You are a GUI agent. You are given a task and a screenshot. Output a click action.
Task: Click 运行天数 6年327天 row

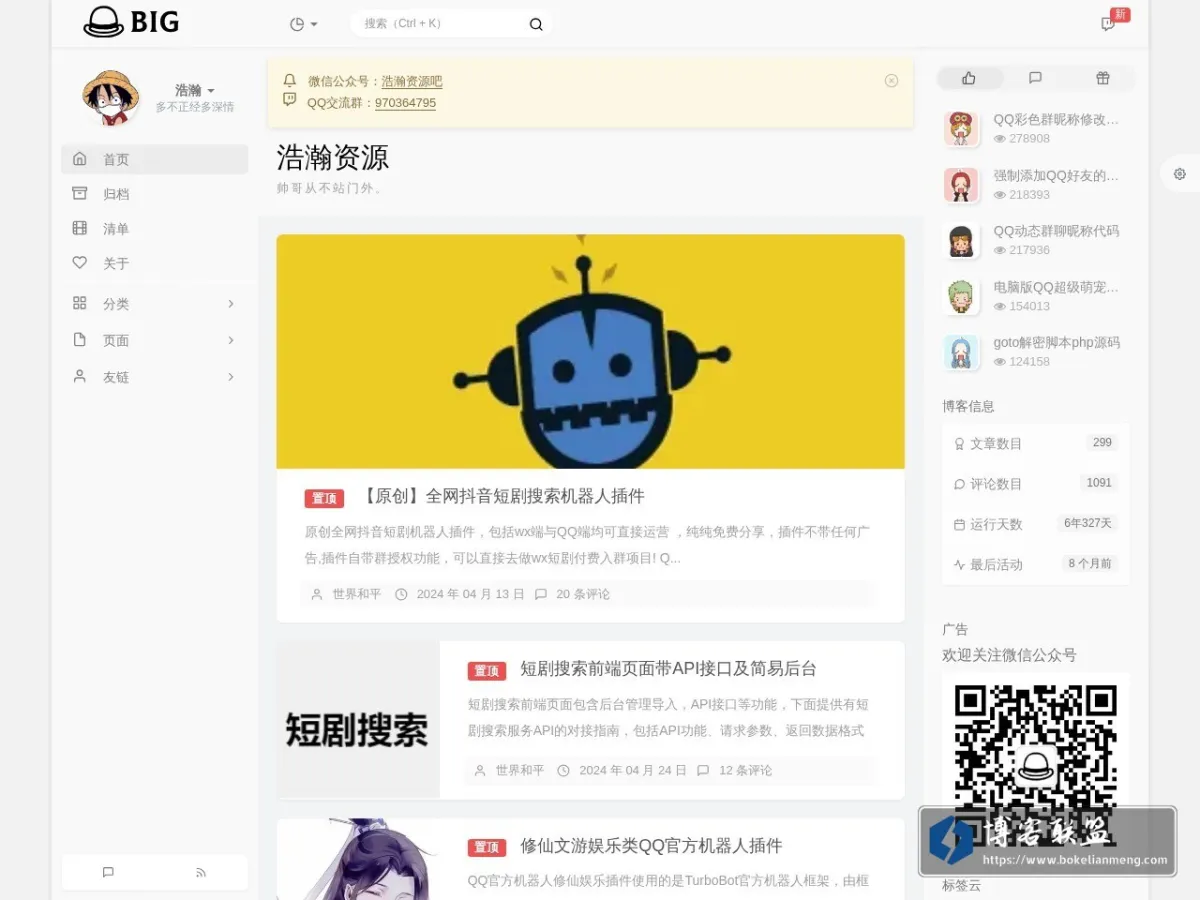(1036, 524)
